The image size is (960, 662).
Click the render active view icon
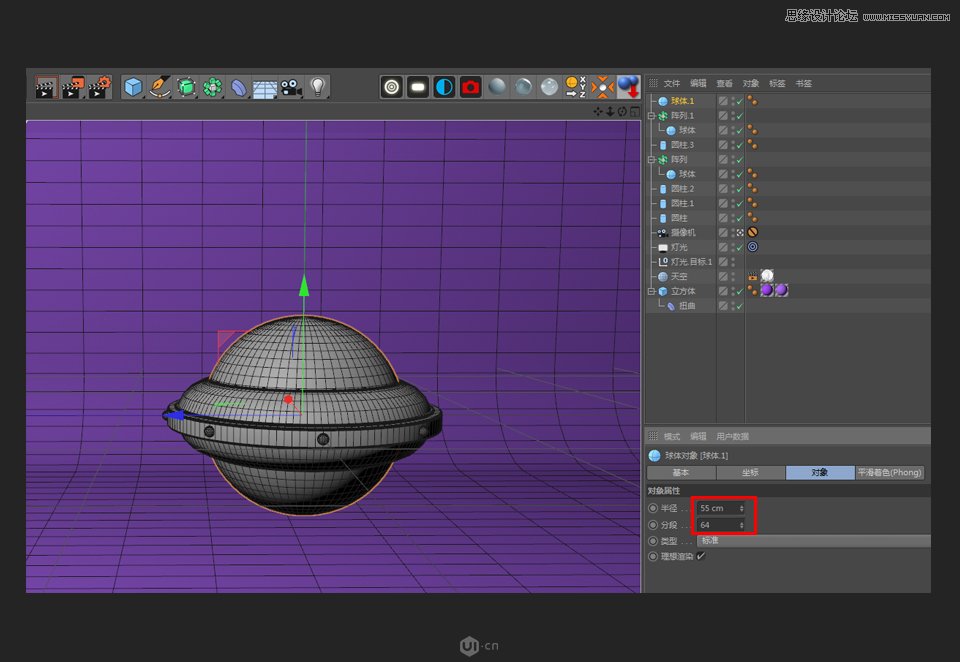(391, 87)
